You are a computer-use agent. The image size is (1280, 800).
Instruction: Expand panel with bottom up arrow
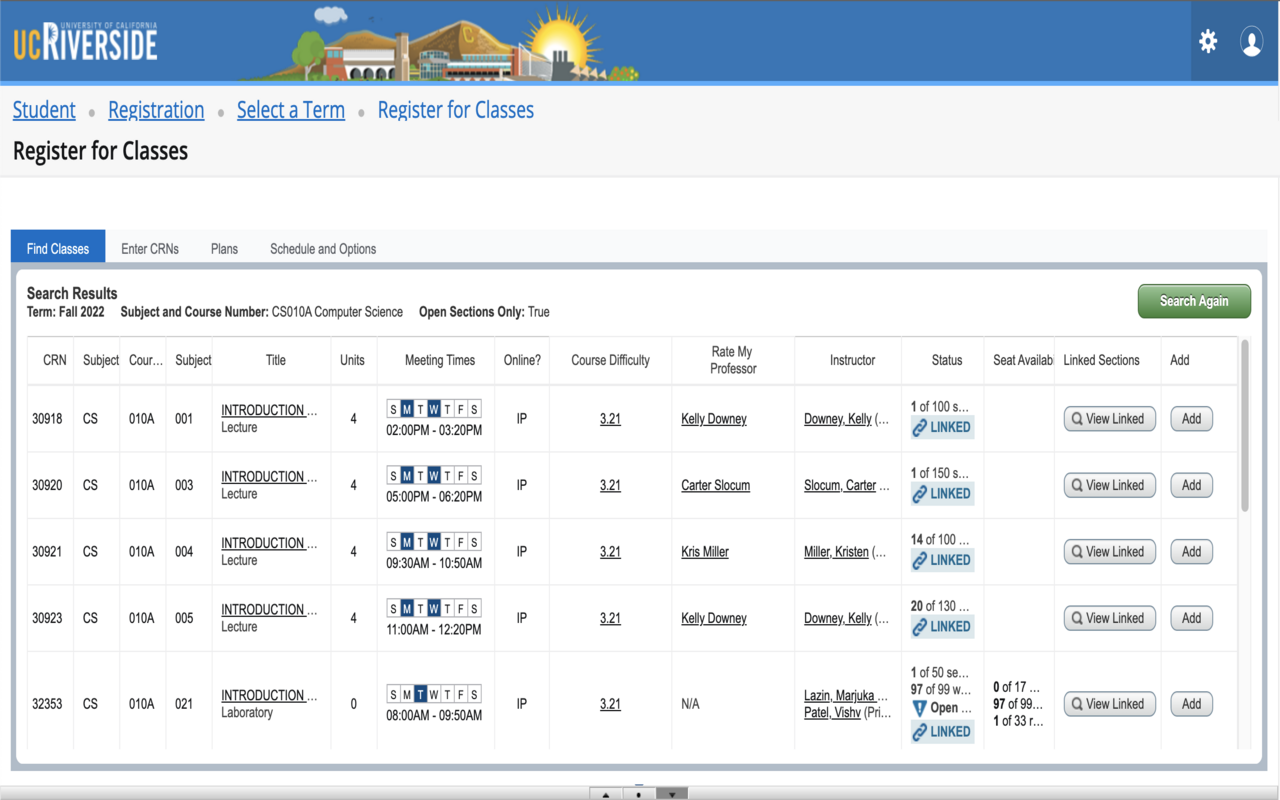(606, 794)
